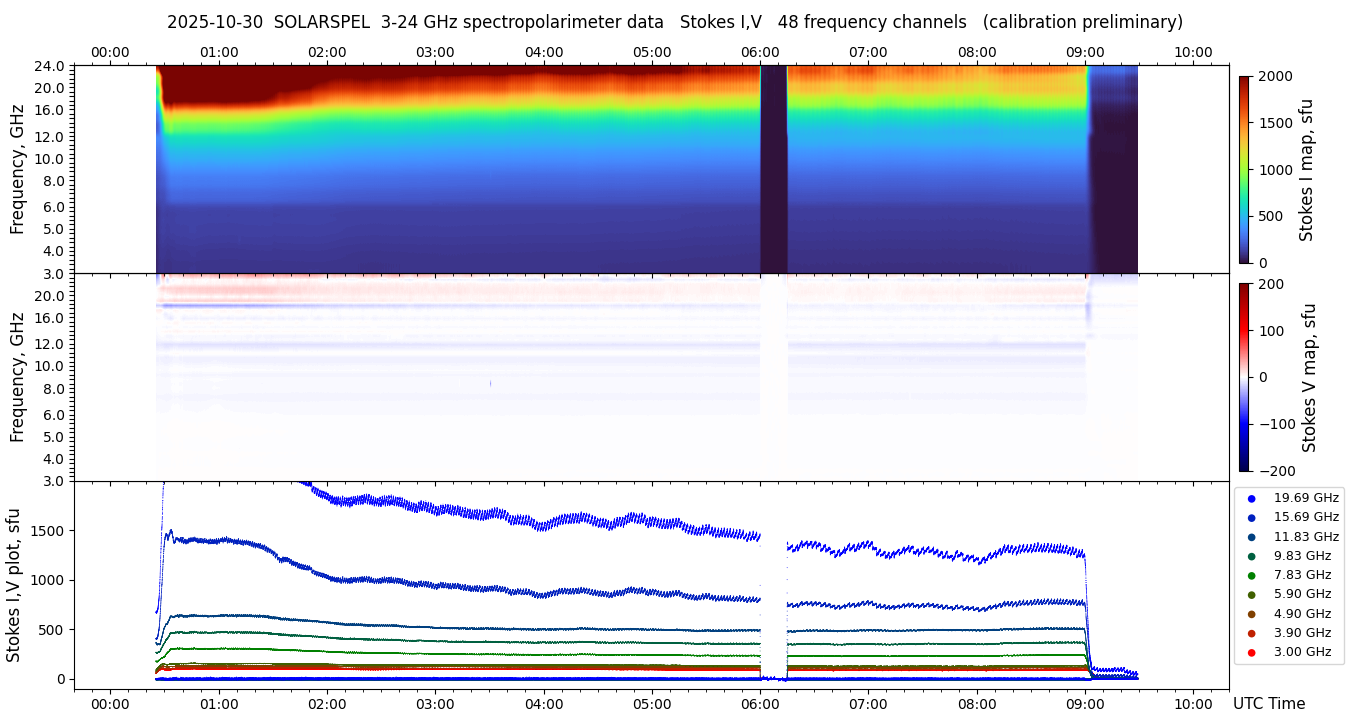Click the 24.0 frequency tick label
The width and height of the screenshot is (1350, 725).
(52, 66)
